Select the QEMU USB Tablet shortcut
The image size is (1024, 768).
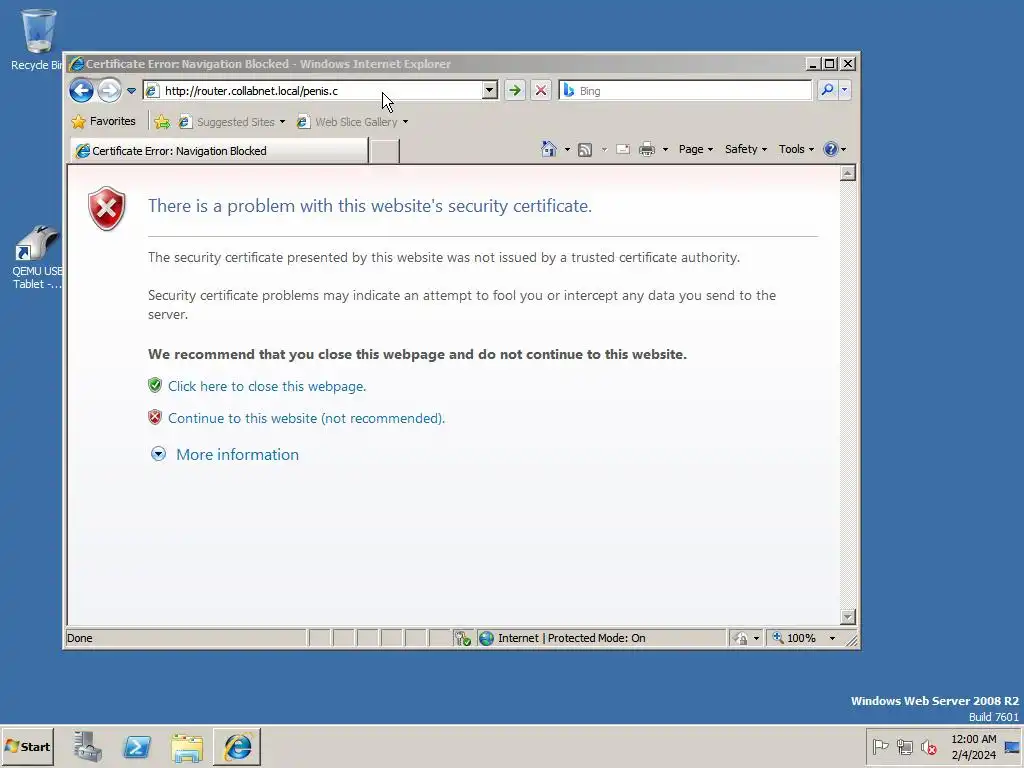pos(37,257)
